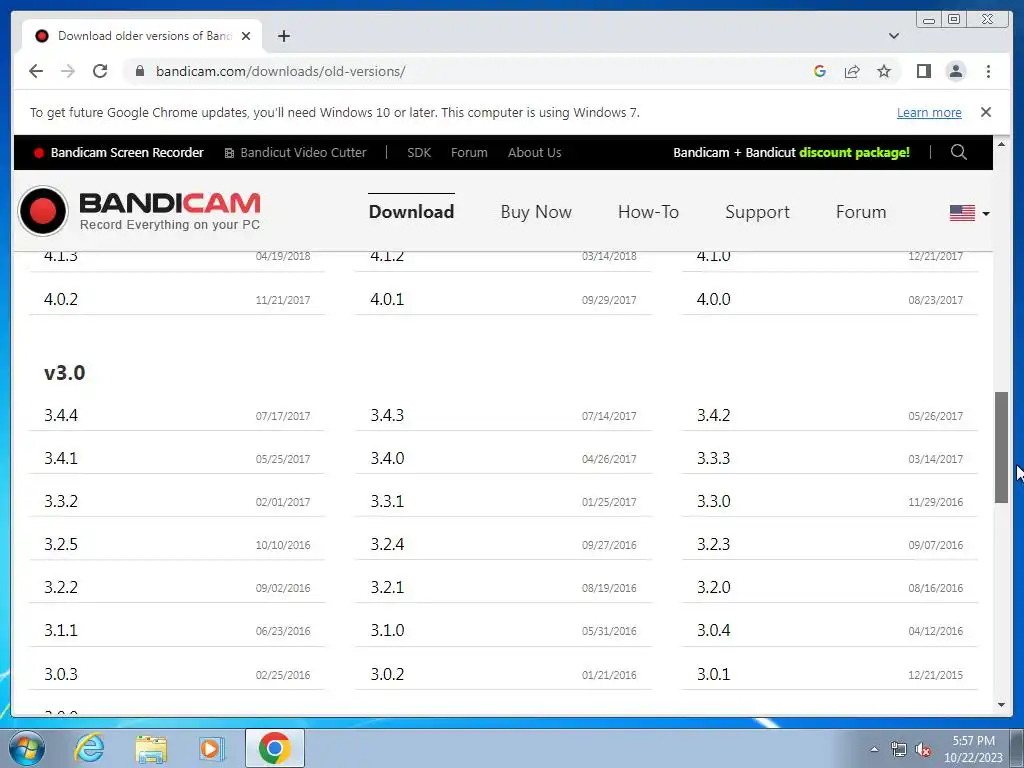Open Windows Start menu
The height and width of the screenshot is (768, 1024).
click(x=27, y=748)
